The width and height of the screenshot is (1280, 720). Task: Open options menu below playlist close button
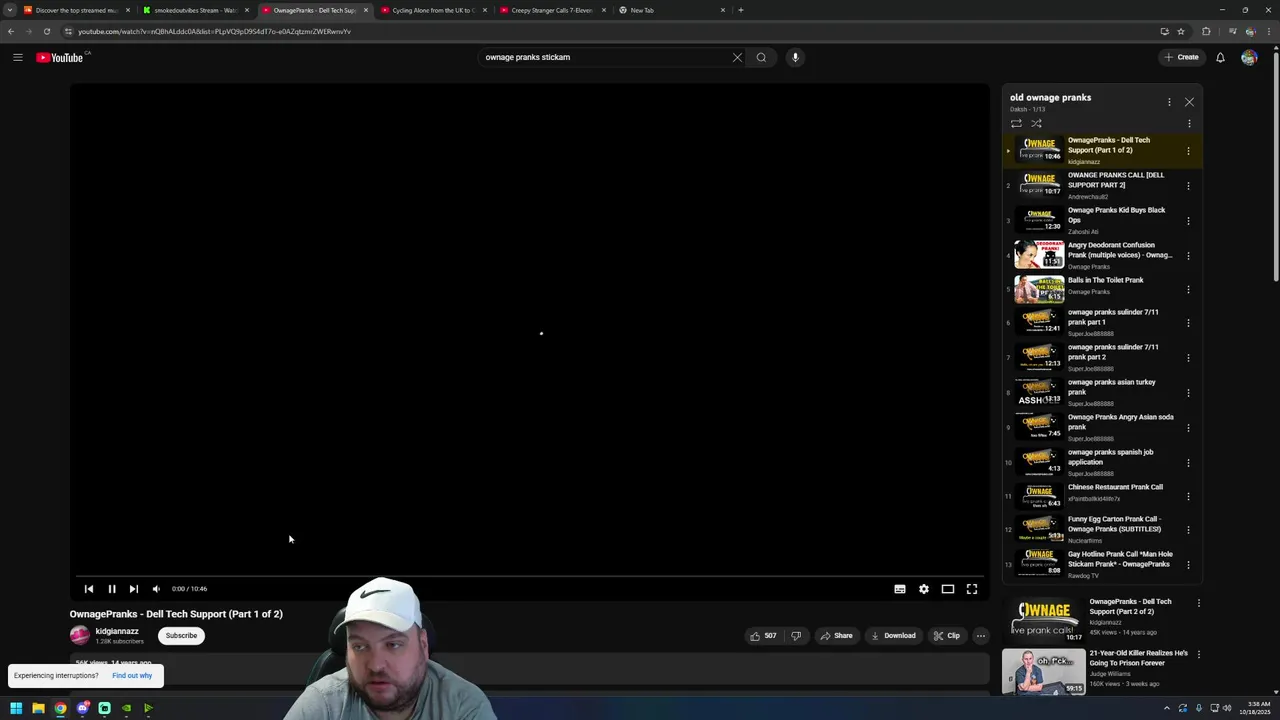pos(1189,123)
